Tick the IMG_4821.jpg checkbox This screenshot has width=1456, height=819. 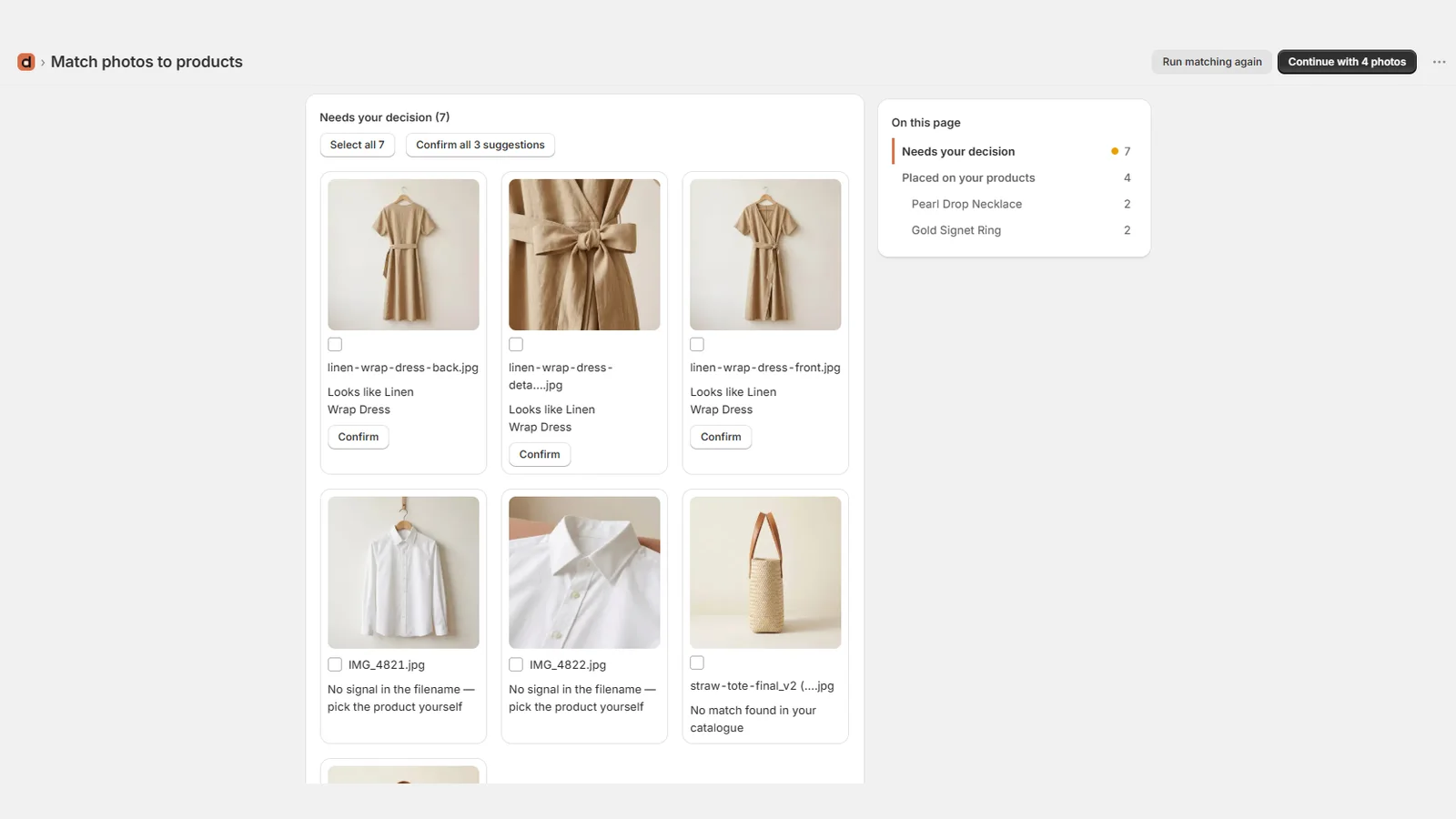(335, 665)
